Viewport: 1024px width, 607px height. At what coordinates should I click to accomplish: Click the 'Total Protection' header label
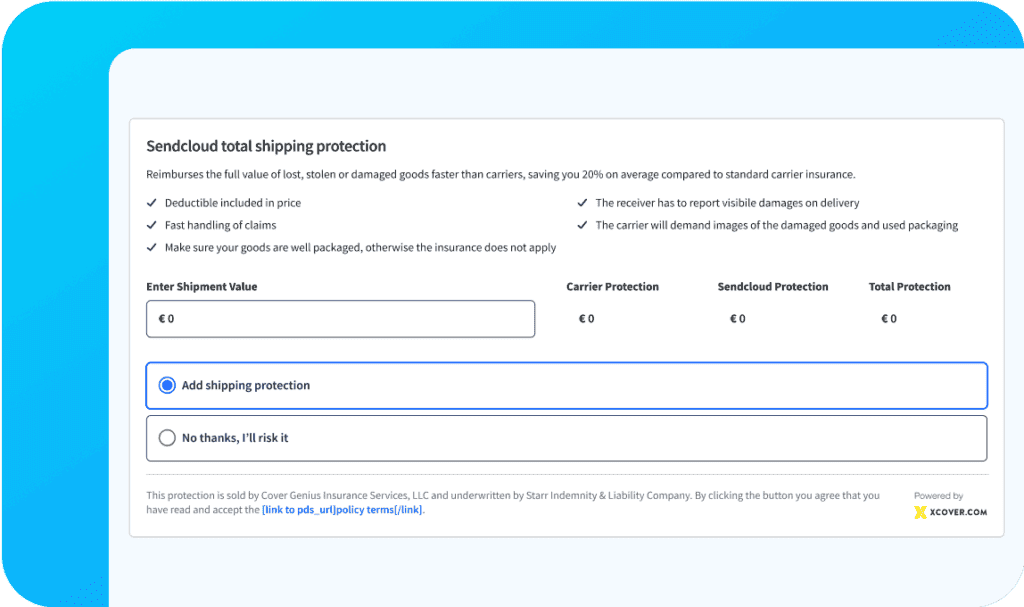tap(909, 287)
